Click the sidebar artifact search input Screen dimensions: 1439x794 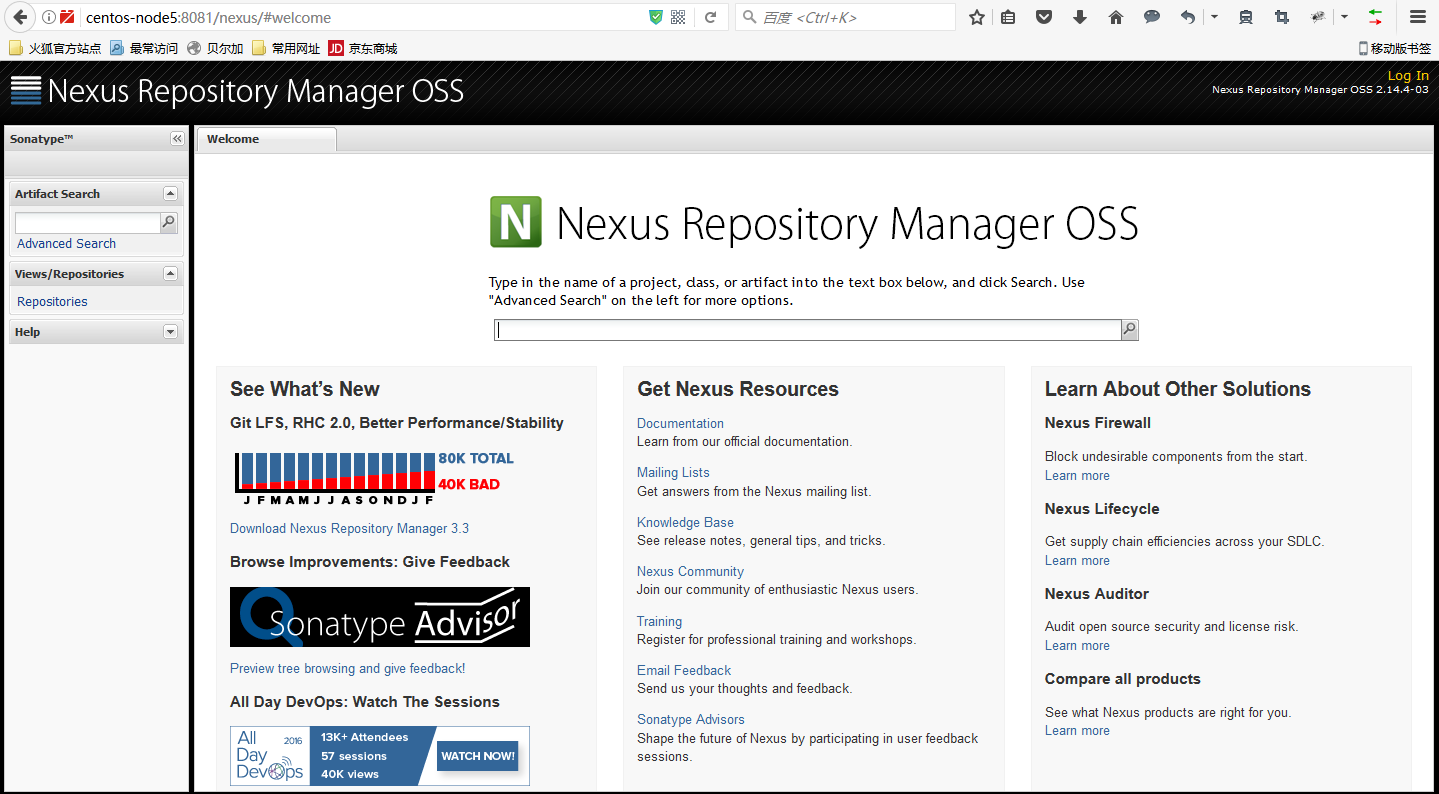pyautogui.click(x=87, y=223)
